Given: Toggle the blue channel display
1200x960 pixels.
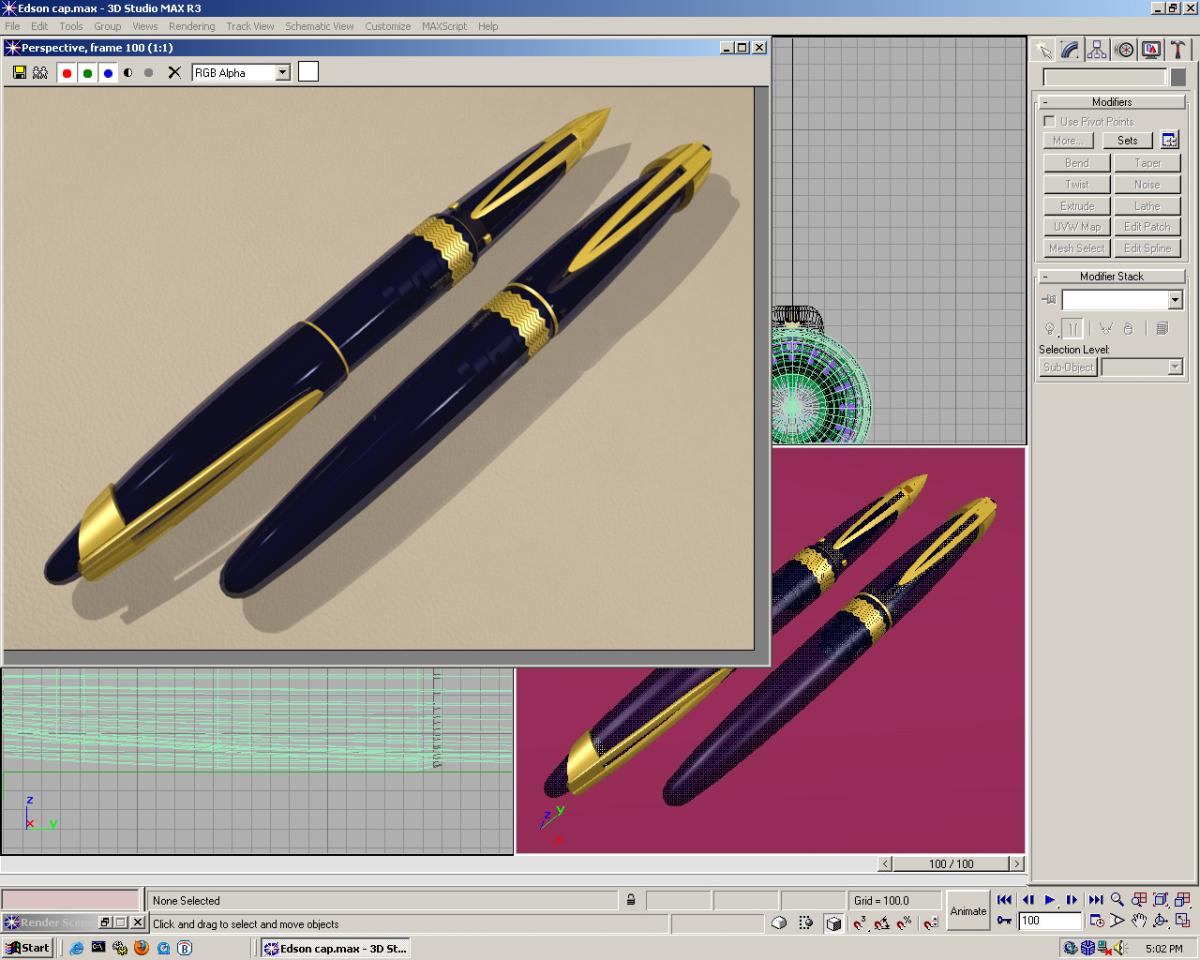Looking at the screenshot, I should point(108,73).
